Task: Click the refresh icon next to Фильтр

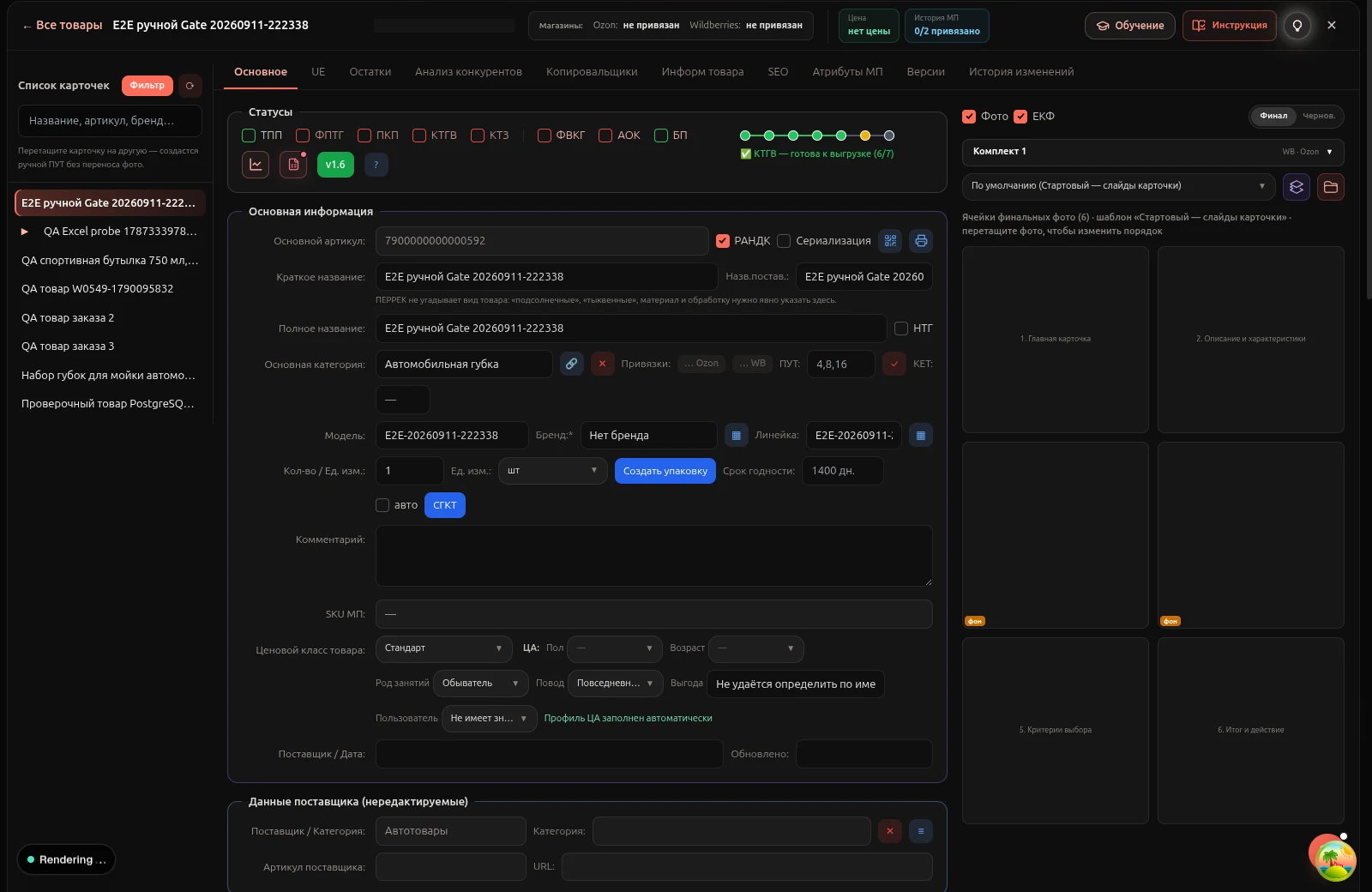Action: click(x=190, y=86)
